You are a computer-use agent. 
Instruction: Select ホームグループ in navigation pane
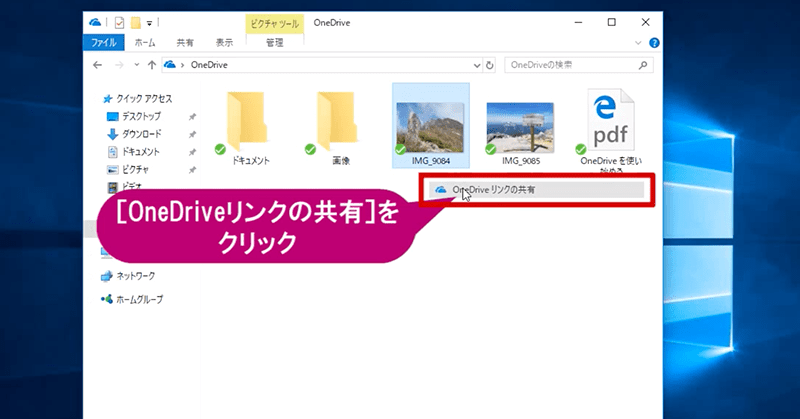point(139,300)
